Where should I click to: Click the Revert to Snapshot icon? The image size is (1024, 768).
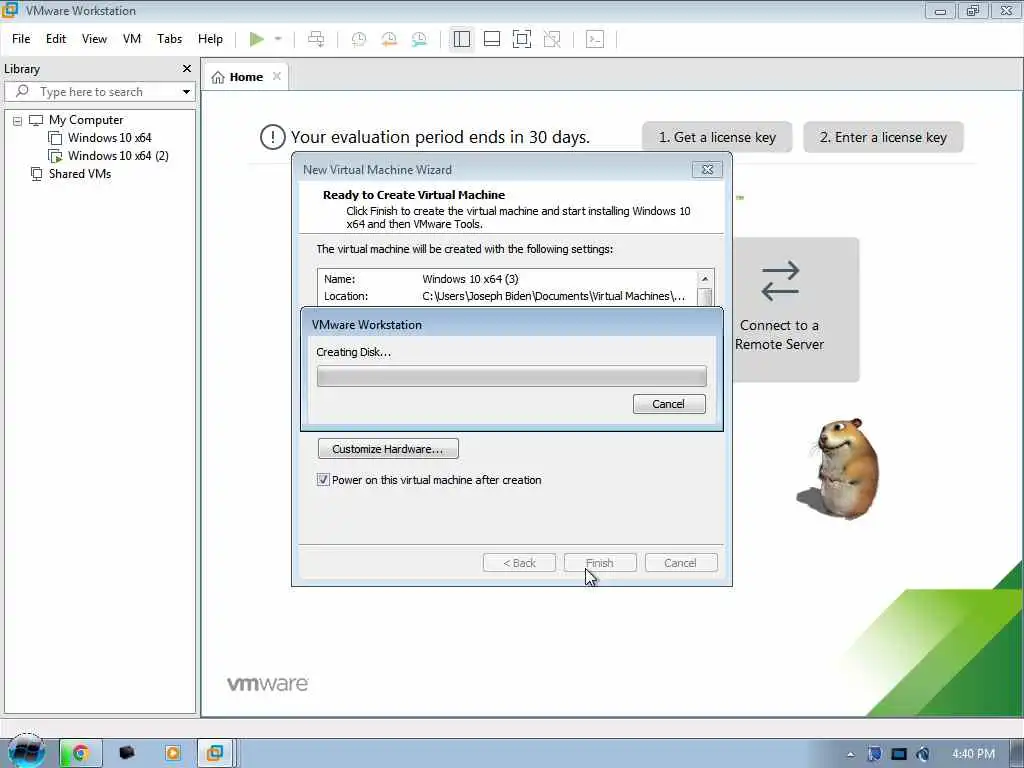click(x=389, y=39)
